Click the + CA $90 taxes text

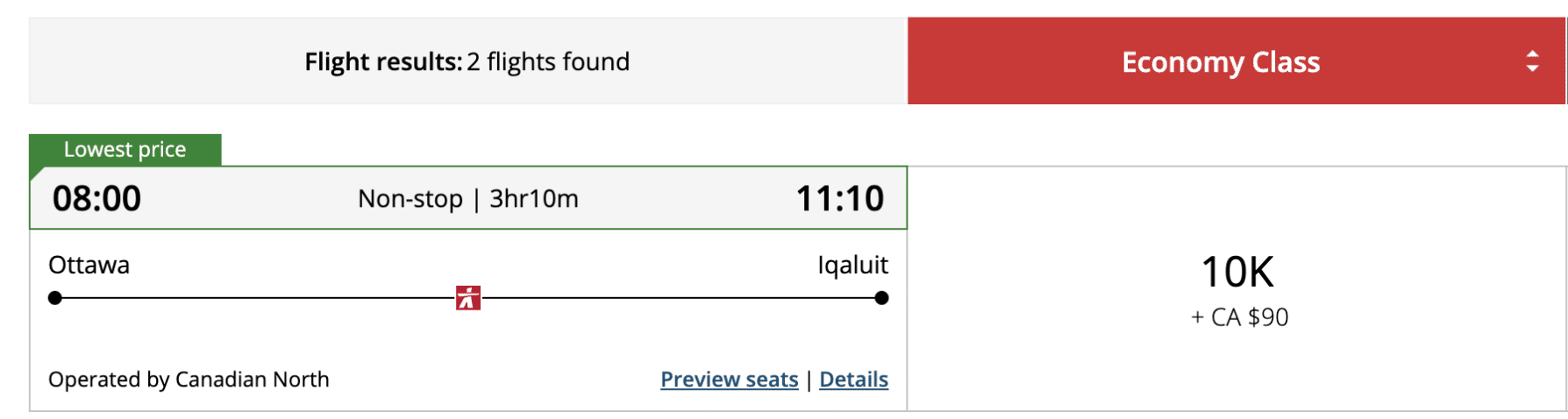click(1239, 317)
